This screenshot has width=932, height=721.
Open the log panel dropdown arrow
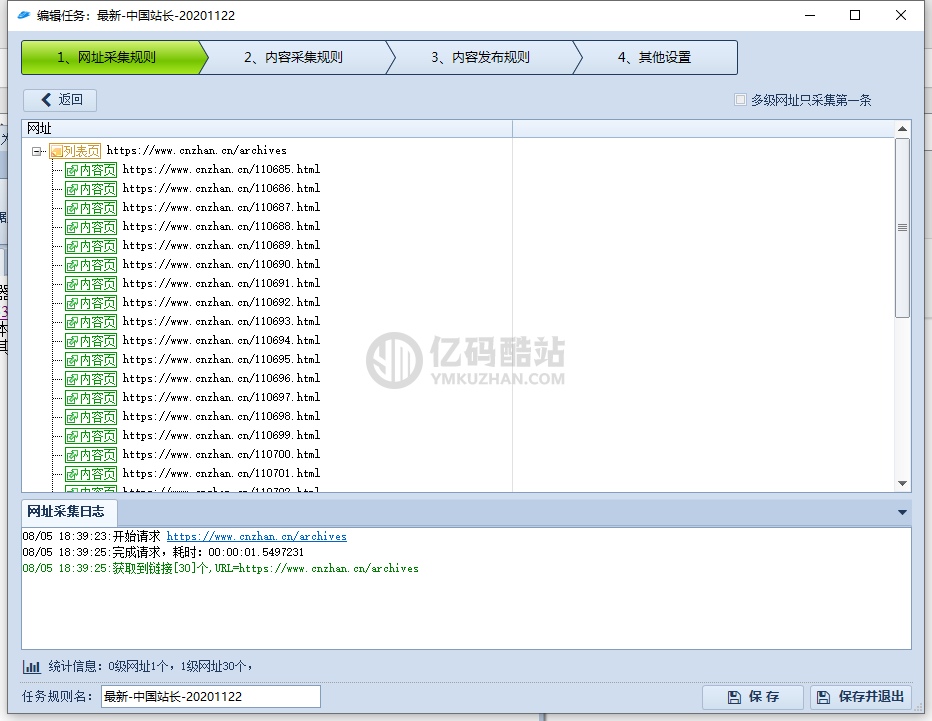902,512
